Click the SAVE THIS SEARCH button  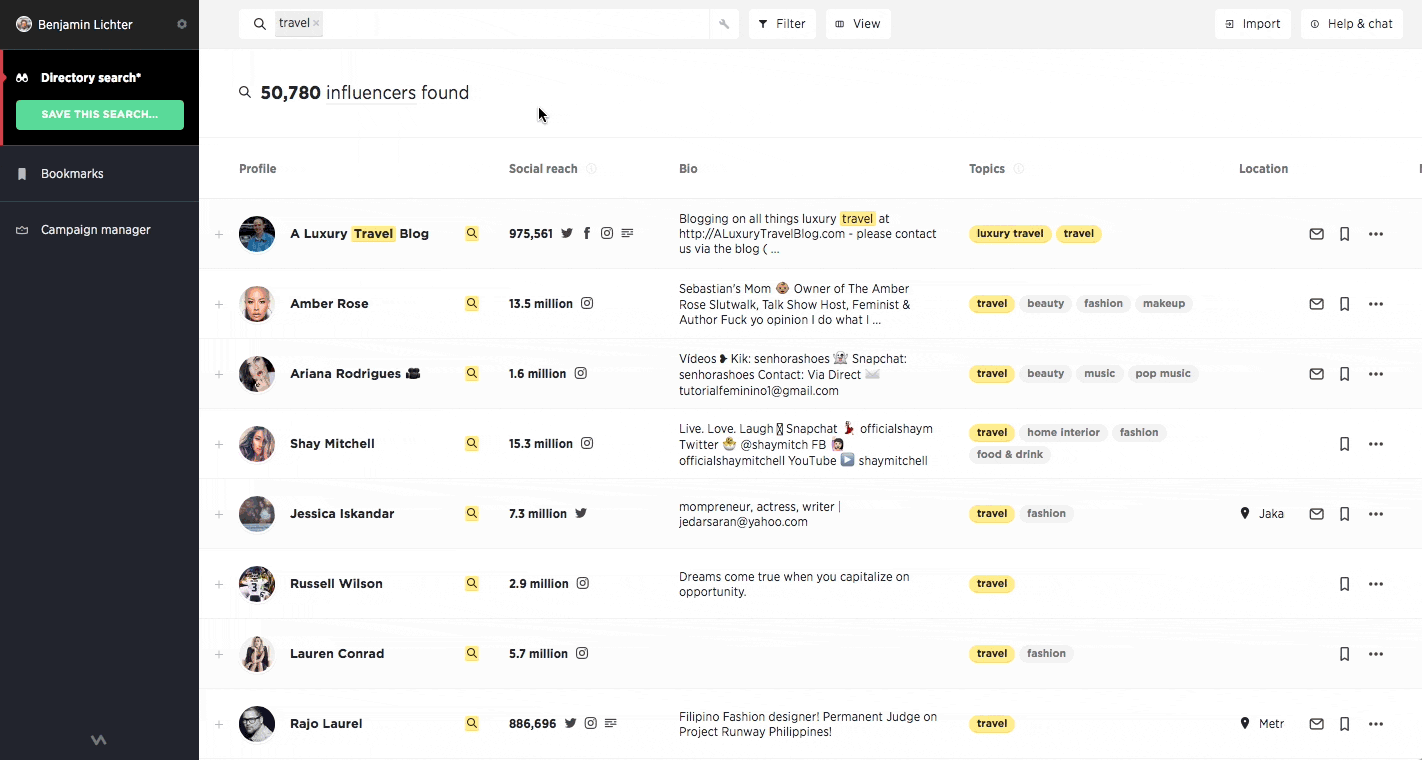[99, 115]
